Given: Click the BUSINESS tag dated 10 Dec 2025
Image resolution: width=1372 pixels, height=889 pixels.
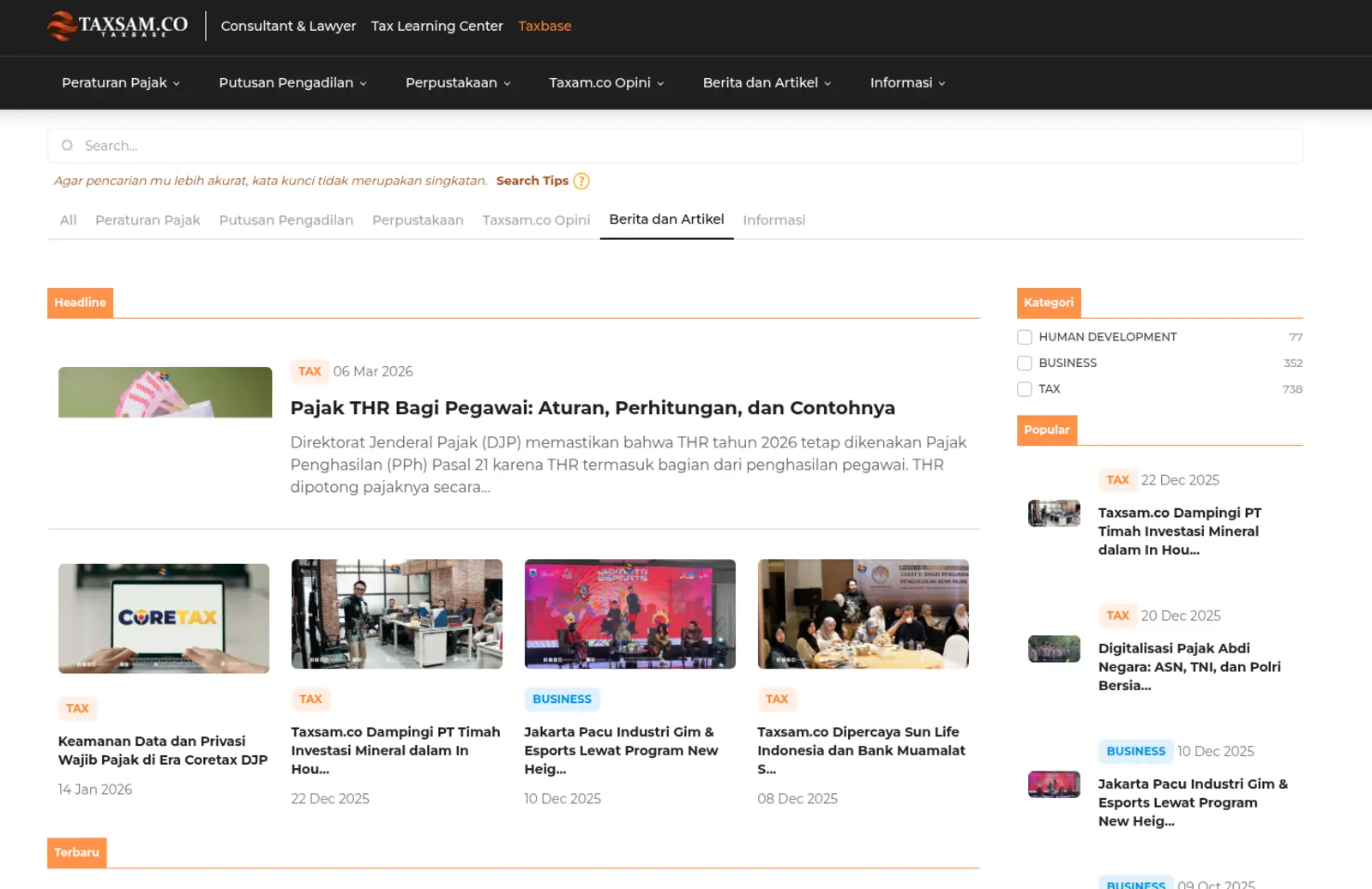Looking at the screenshot, I should [x=1135, y=752].
